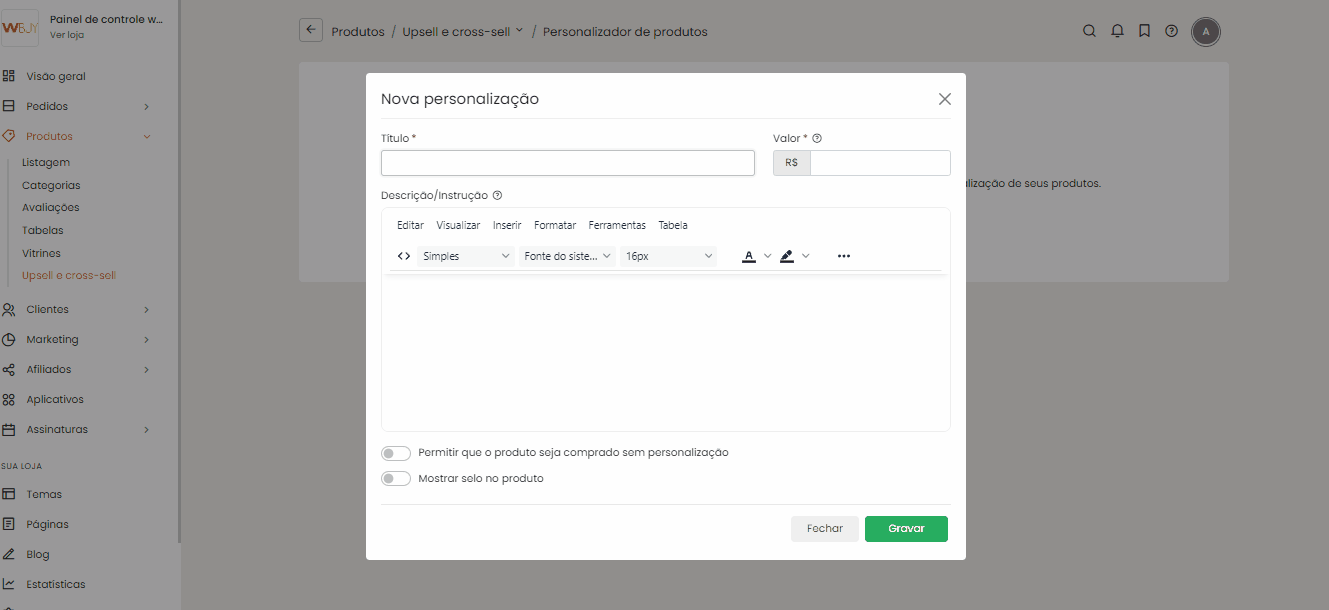Open the notifications bell icon
The height and width of the screenshot is (610, 1329).
pos(1117,31)
